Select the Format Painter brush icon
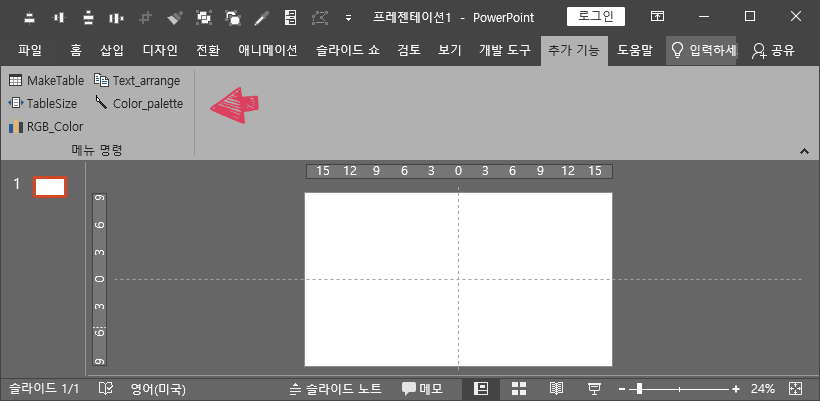820x401 pixels. point(174,17)
